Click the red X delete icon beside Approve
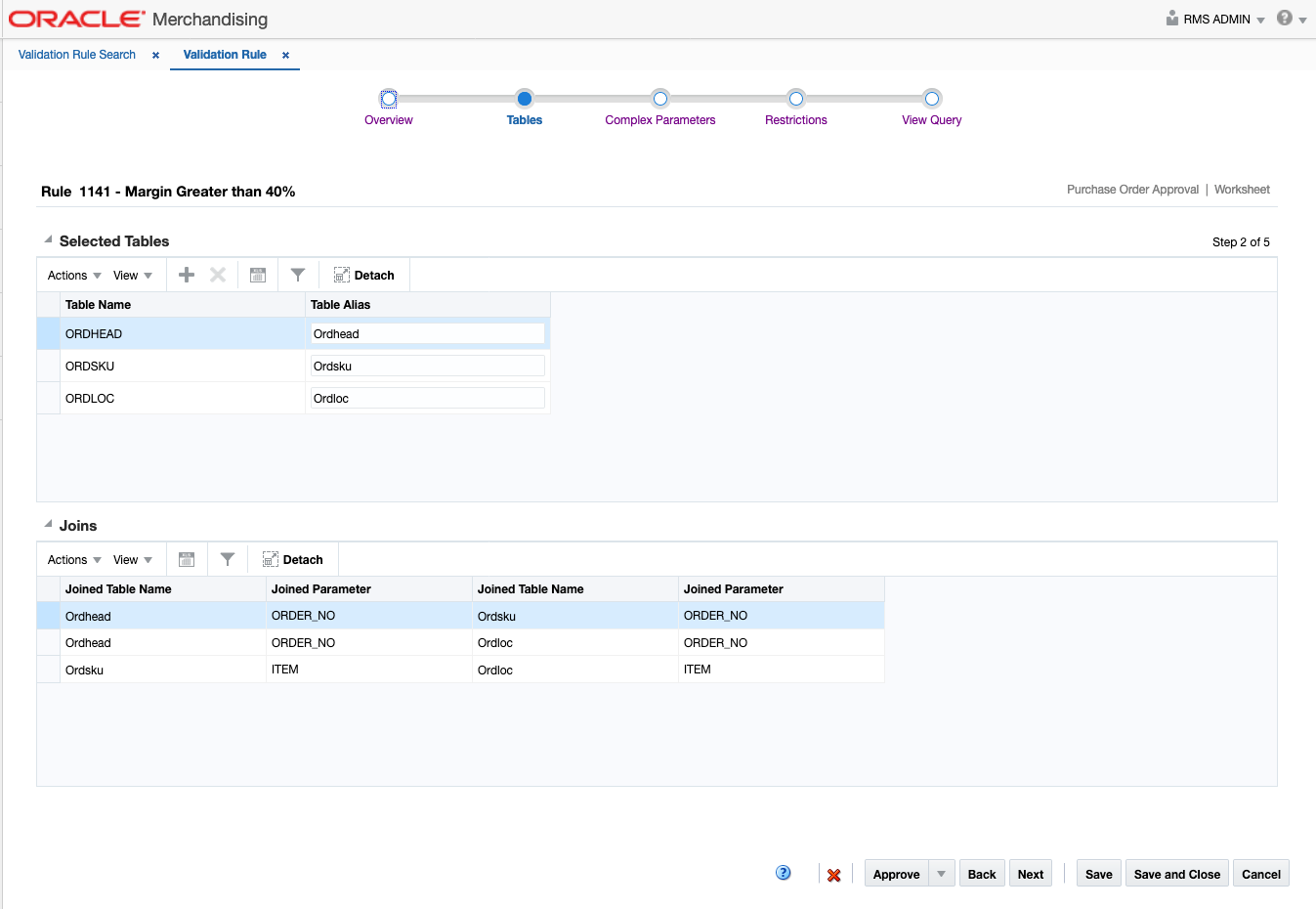This screenshot has height=909, width=1316. coord(834,873)
